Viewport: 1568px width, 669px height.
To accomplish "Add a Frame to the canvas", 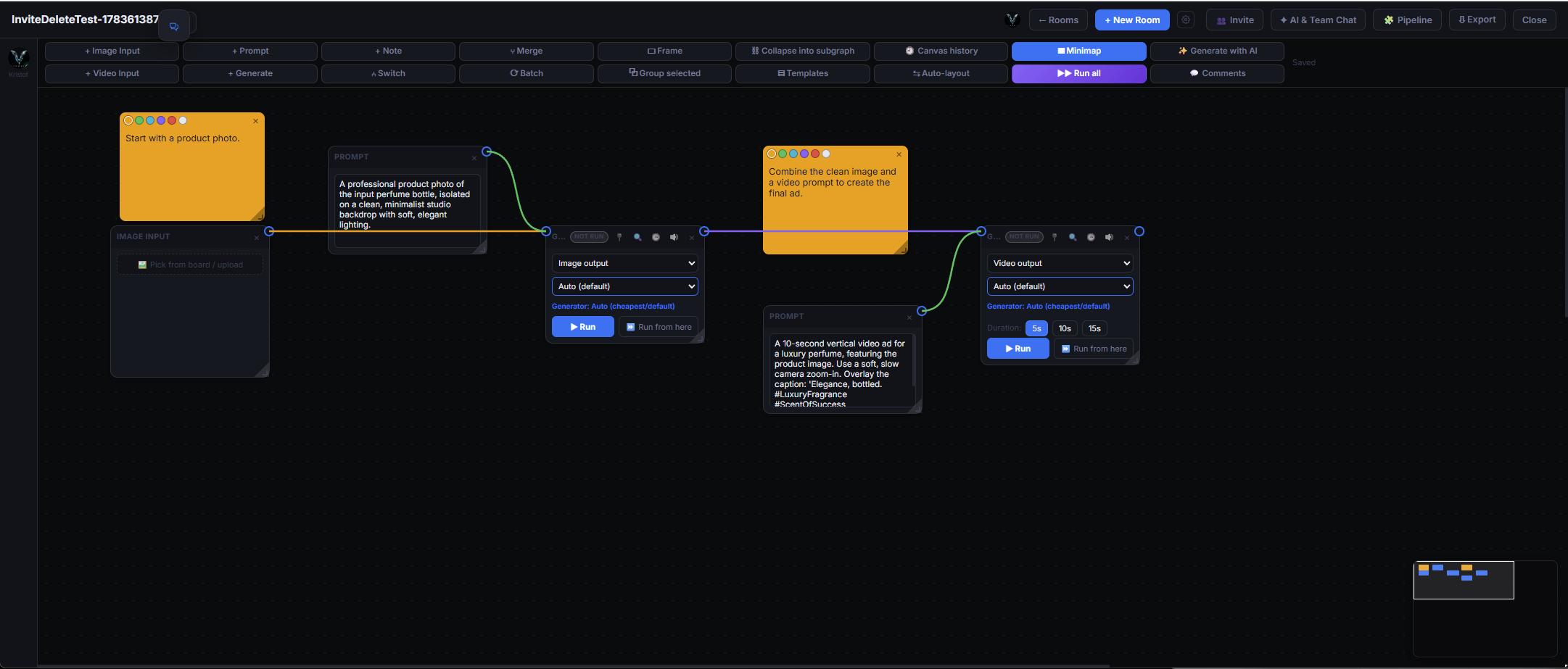I will pyautogui.click(x=664, y=51).
